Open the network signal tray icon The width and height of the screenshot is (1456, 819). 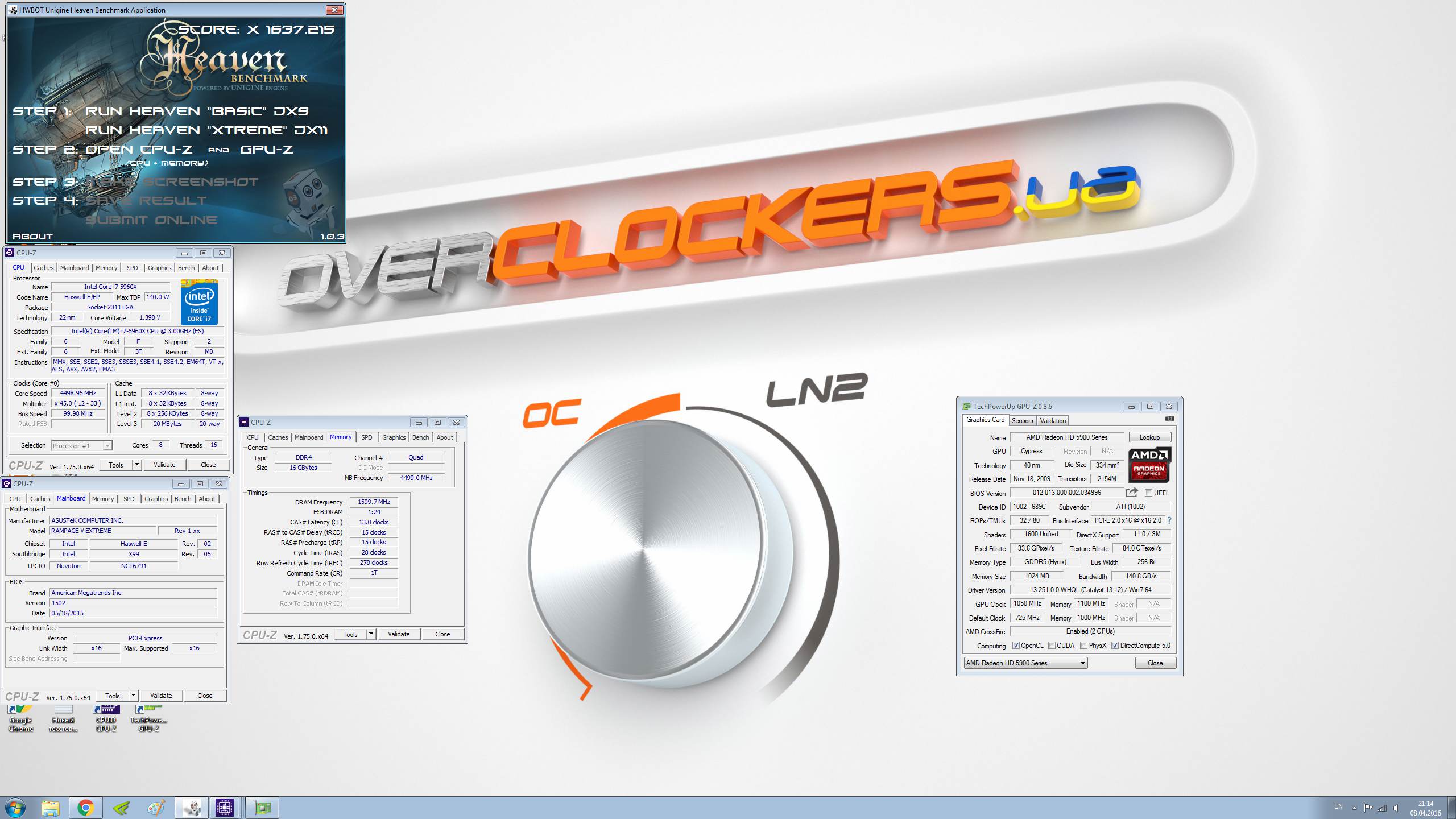[1382, 808]
